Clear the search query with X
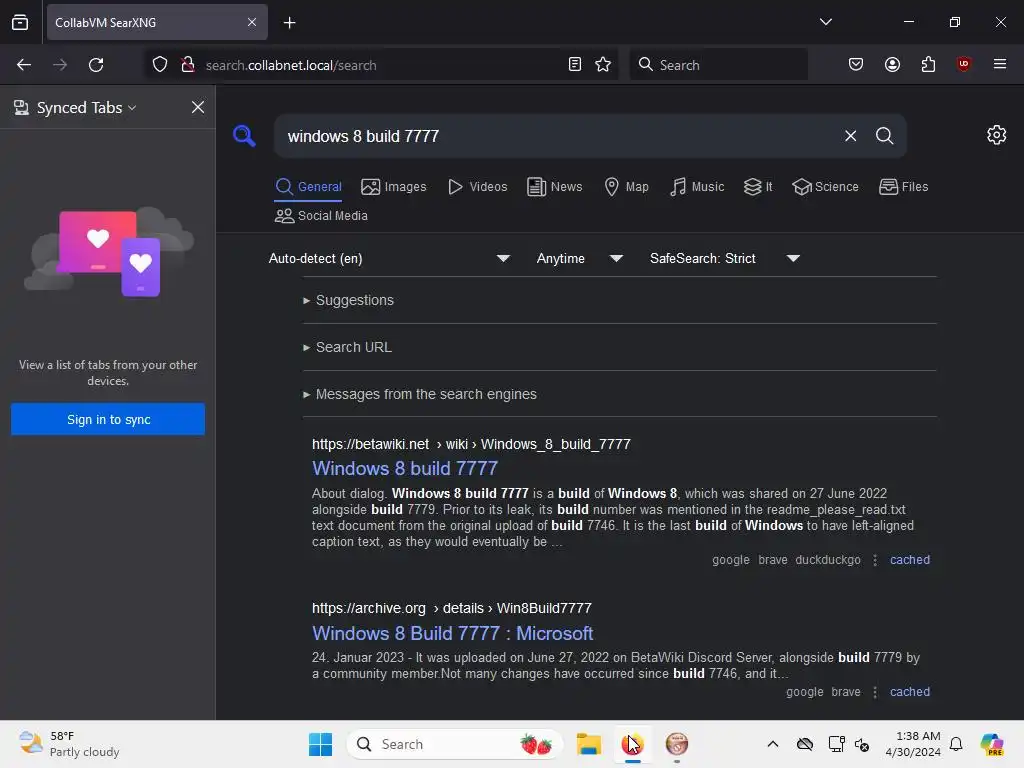This screenshot has height=768, width=1024. click(850, 136)
